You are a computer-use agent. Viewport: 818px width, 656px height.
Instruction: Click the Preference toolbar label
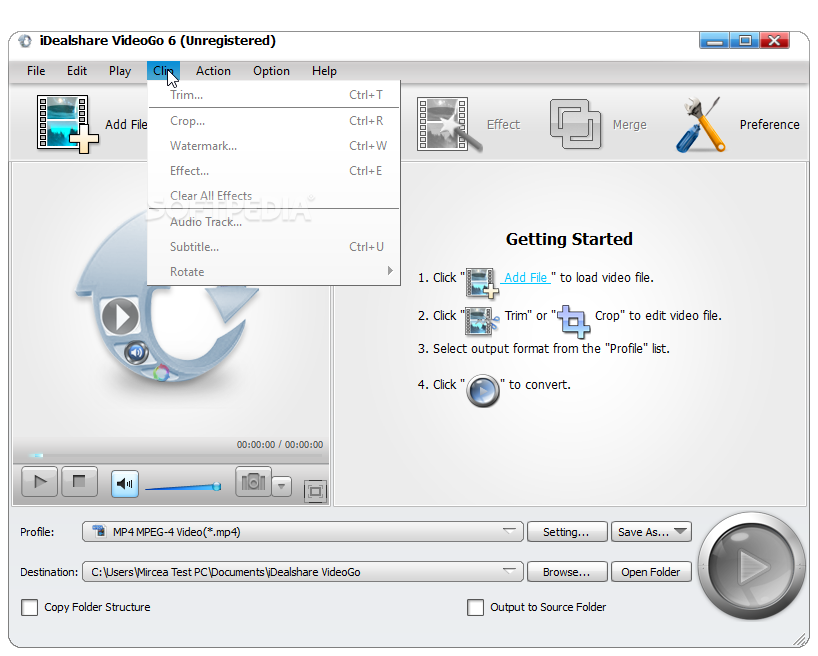click(x=769, y=125)
